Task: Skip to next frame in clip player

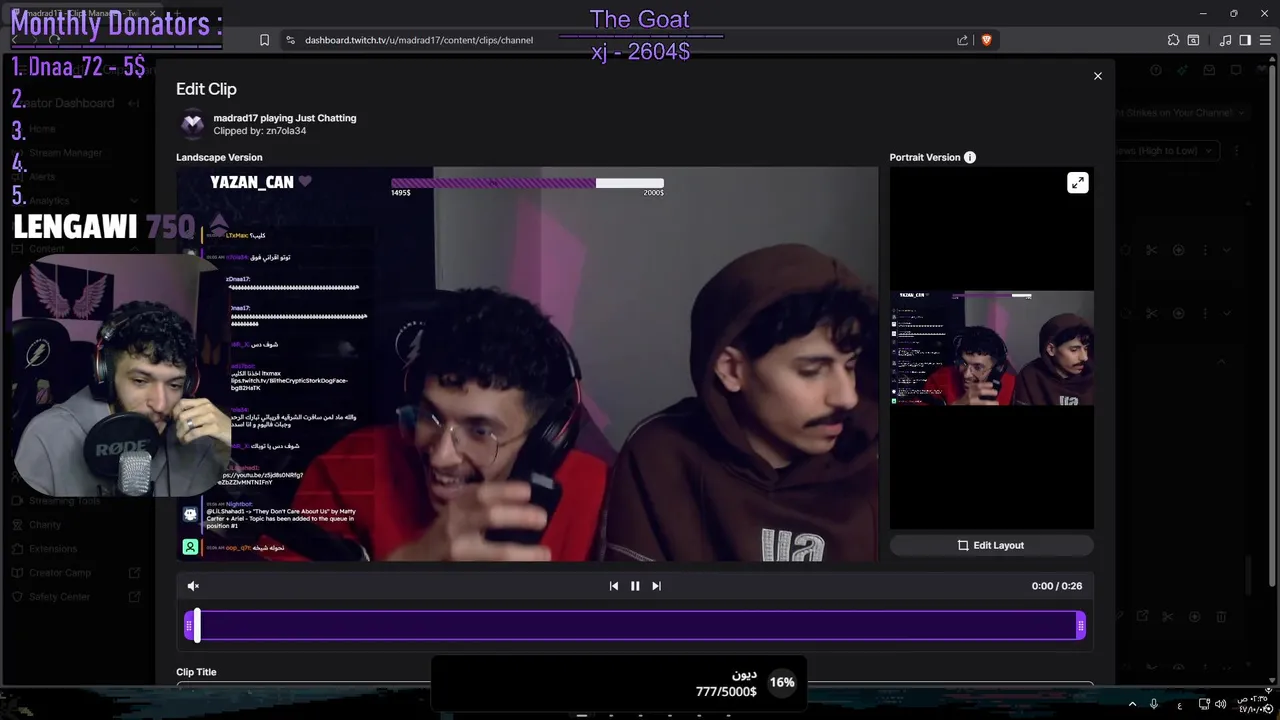Action: point(656,586)
